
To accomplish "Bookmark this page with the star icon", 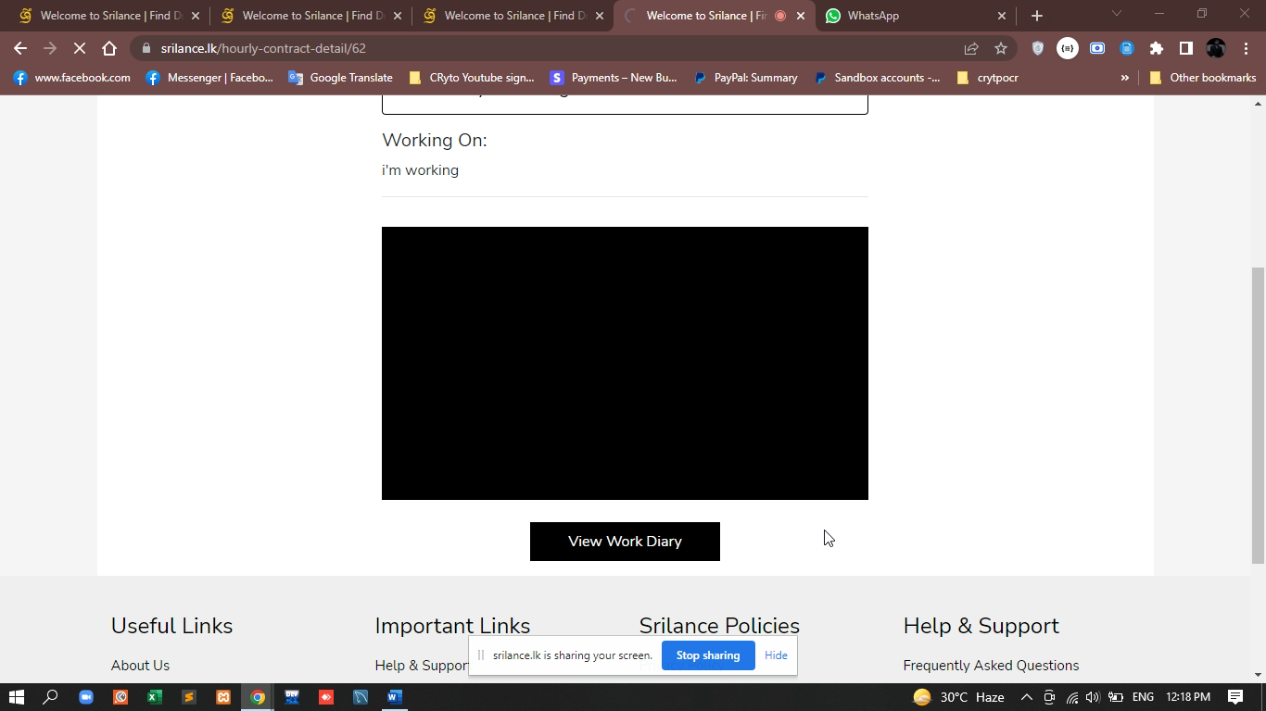I will tap(1000, 48).
